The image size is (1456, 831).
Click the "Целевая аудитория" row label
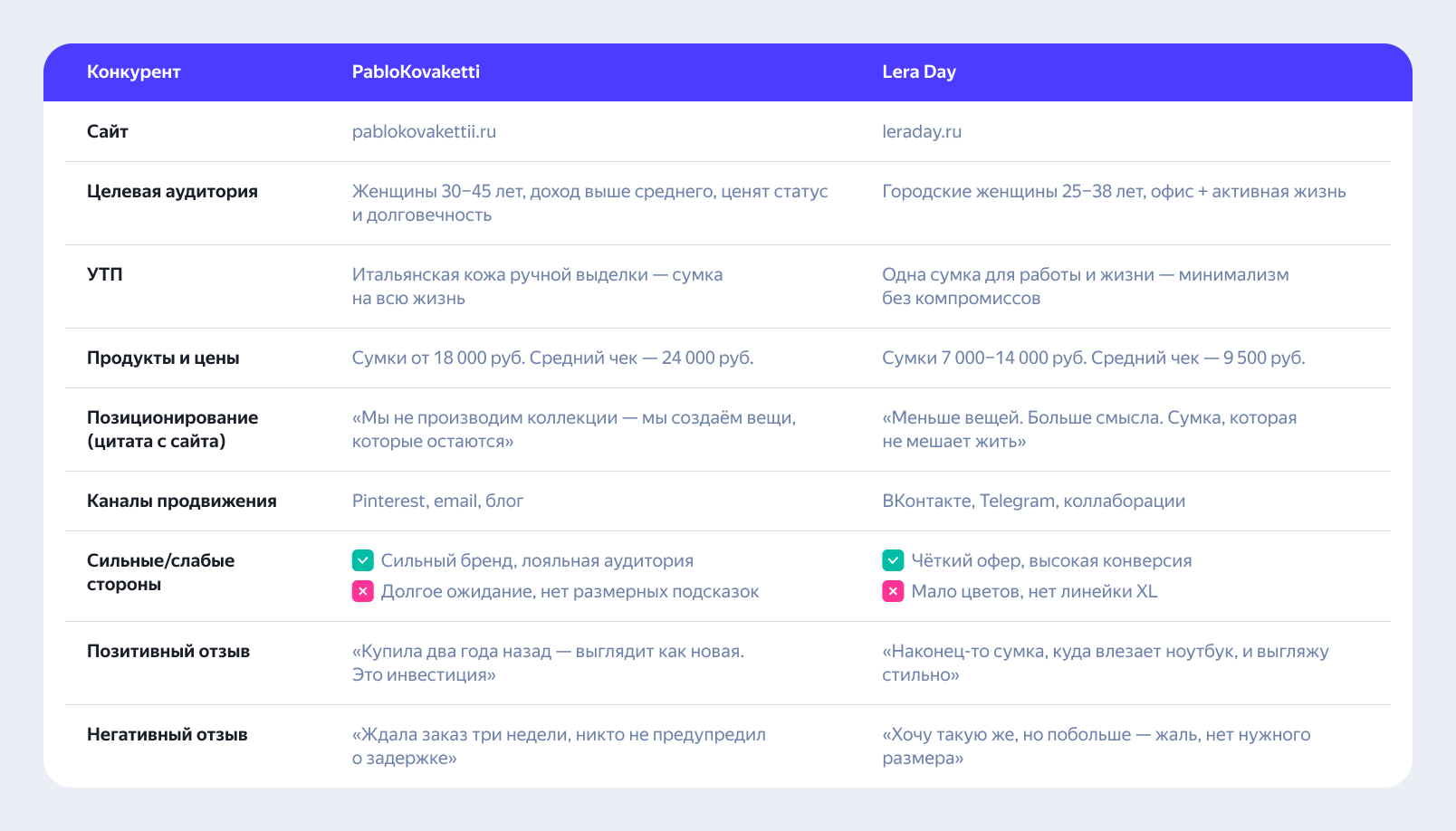click(x=172, y=191)
